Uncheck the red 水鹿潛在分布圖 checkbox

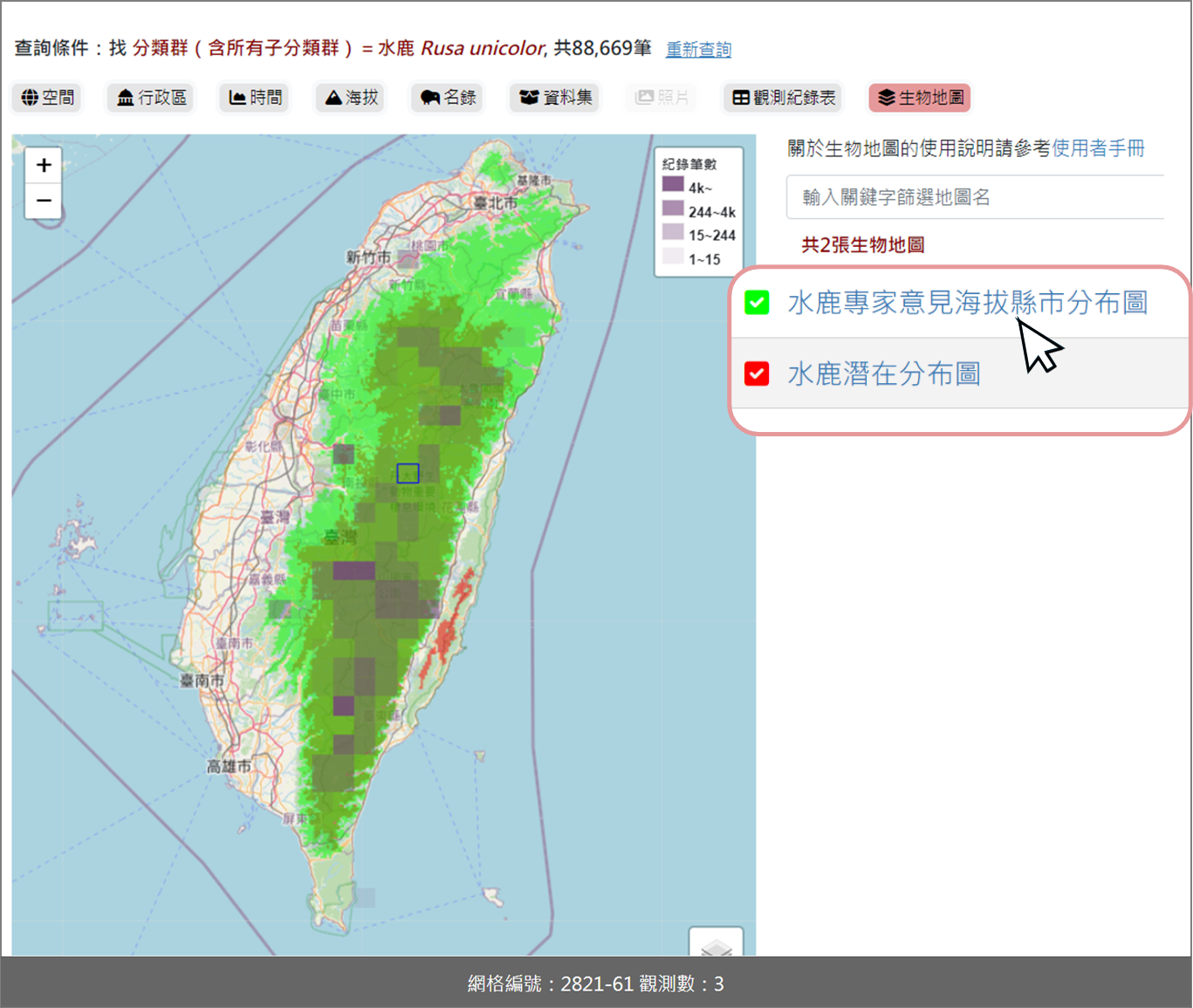click(757, 374)
